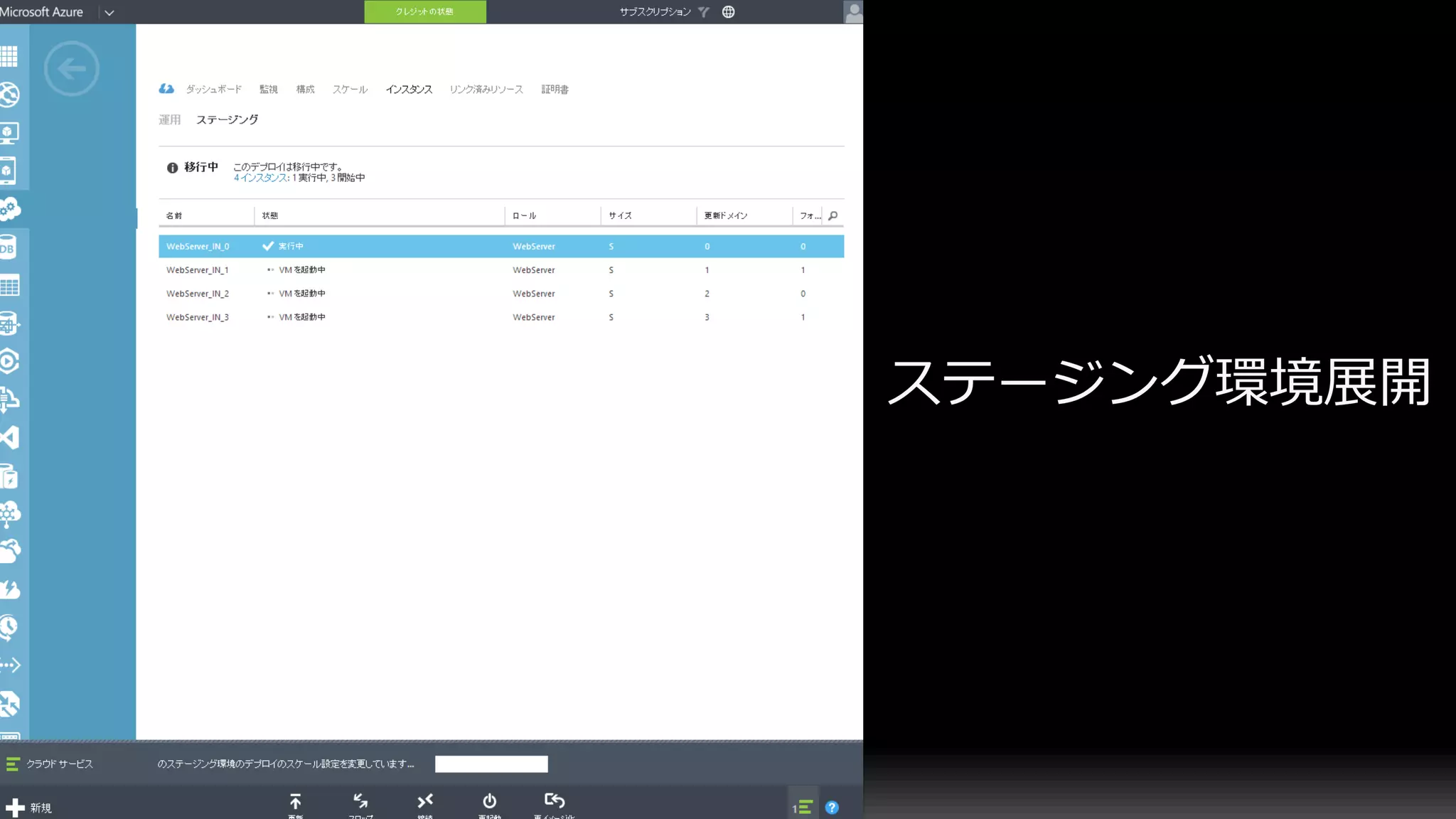Click the Update (更新) upload arrow icon

(296, 802)
